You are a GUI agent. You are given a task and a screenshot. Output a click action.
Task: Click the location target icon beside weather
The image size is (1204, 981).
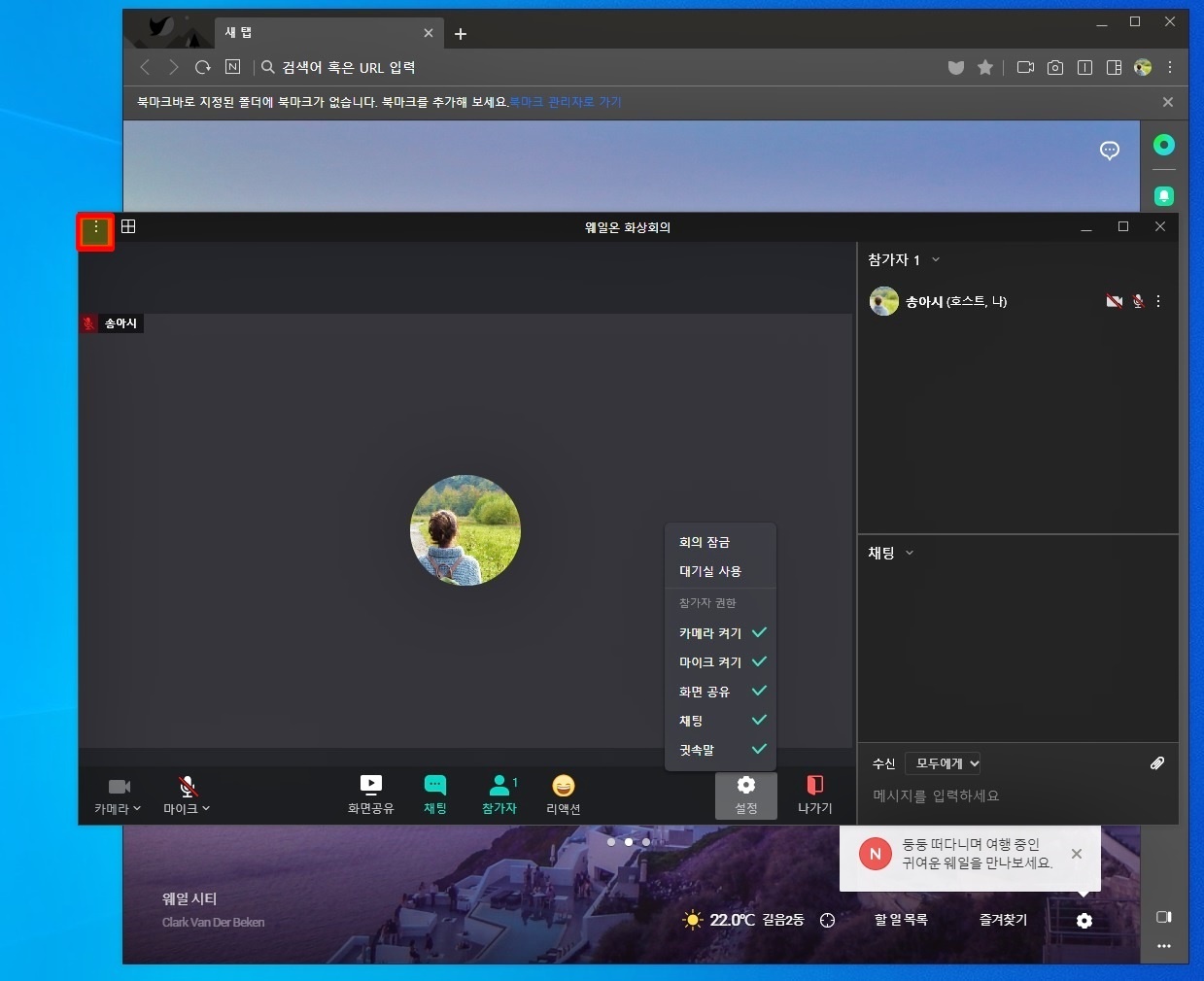coord(827,920)
